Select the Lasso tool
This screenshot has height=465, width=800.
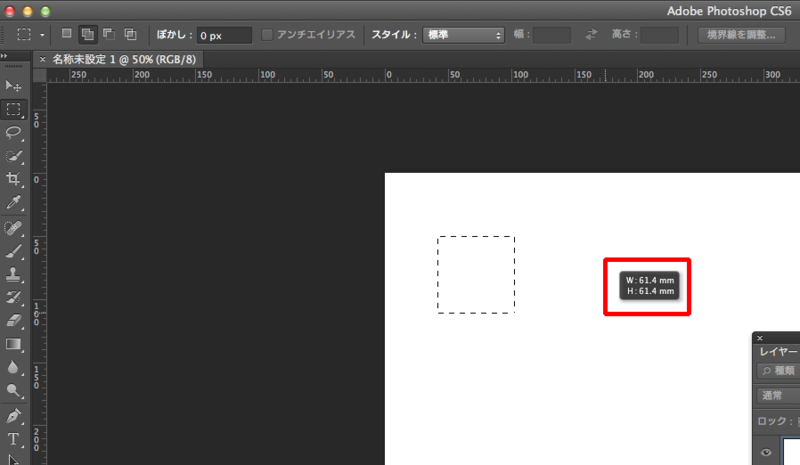point(13,133)
